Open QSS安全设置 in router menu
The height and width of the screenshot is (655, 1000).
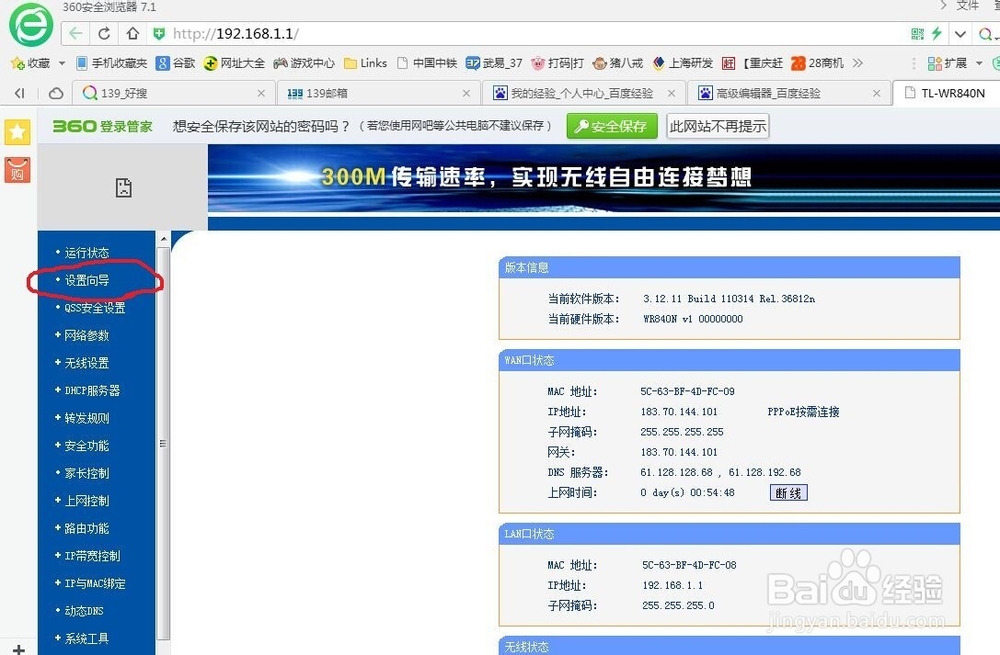pos(94,307)
